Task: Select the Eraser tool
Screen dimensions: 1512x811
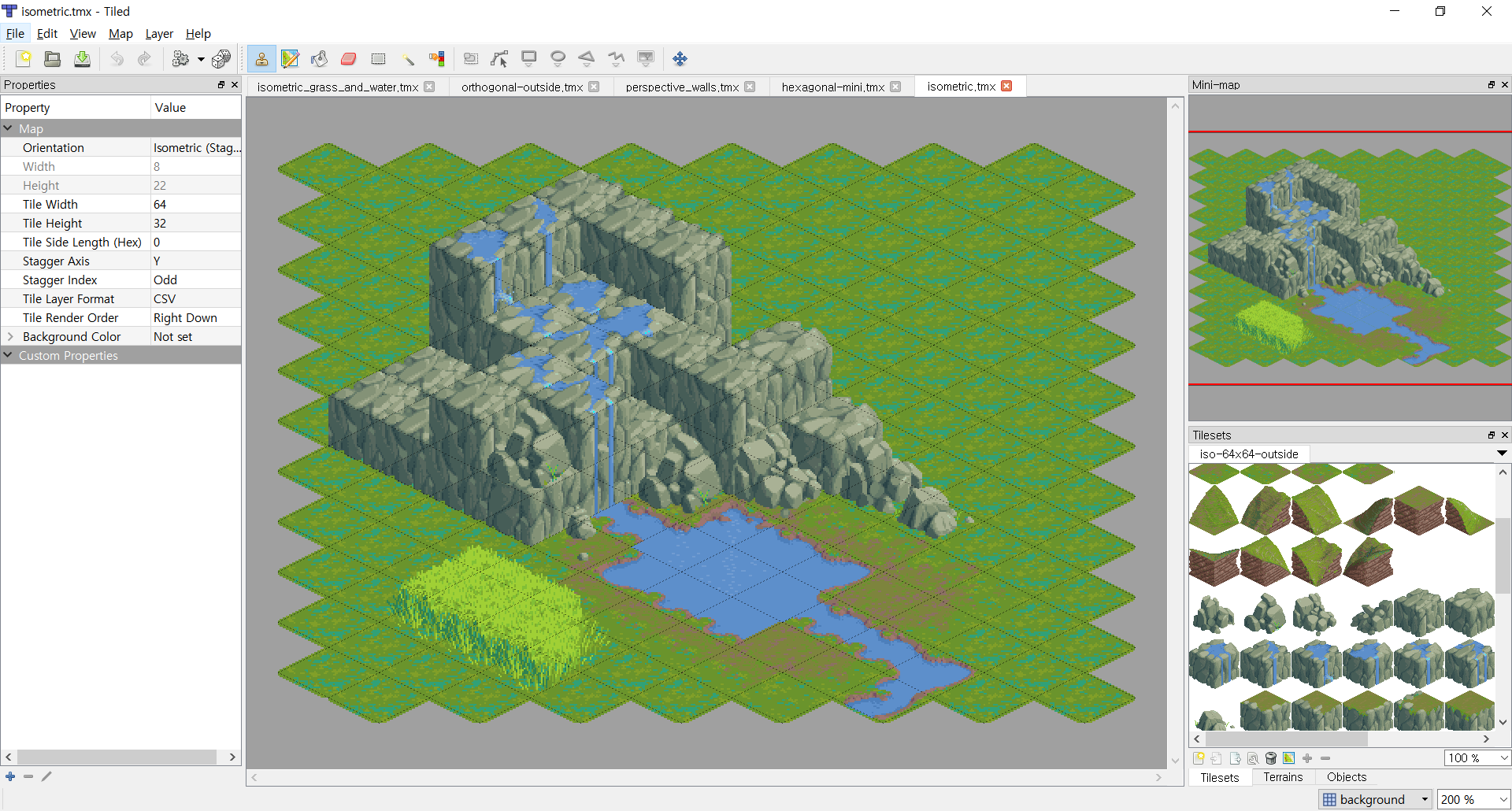Action: click(349, 59)
